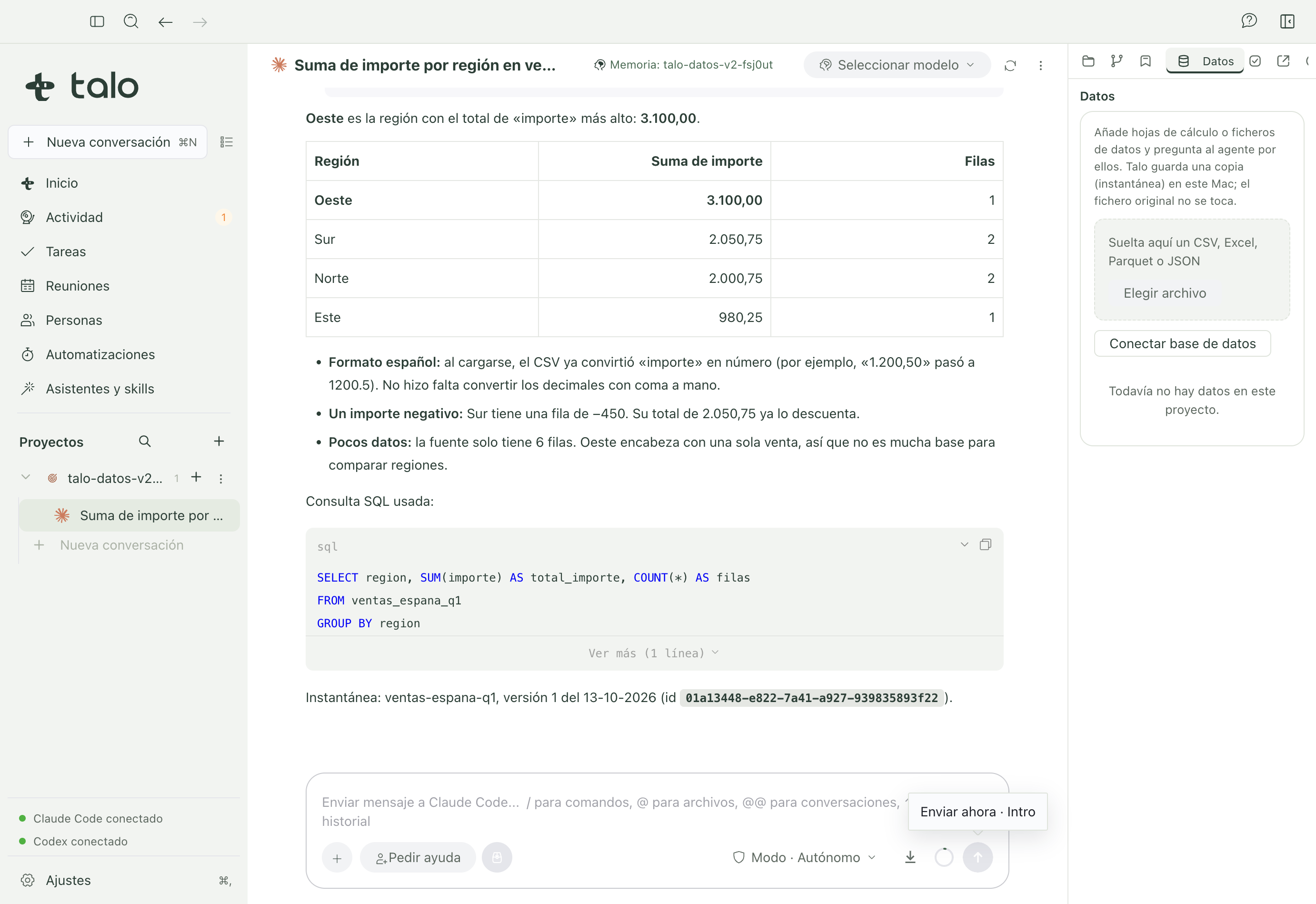Click the Nueva conversación button

coord(108,142)
